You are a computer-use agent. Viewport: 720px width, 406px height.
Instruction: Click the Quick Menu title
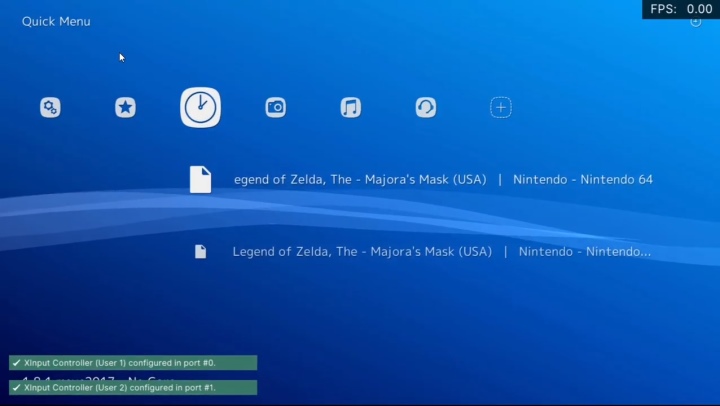click(x=56, y=22)
